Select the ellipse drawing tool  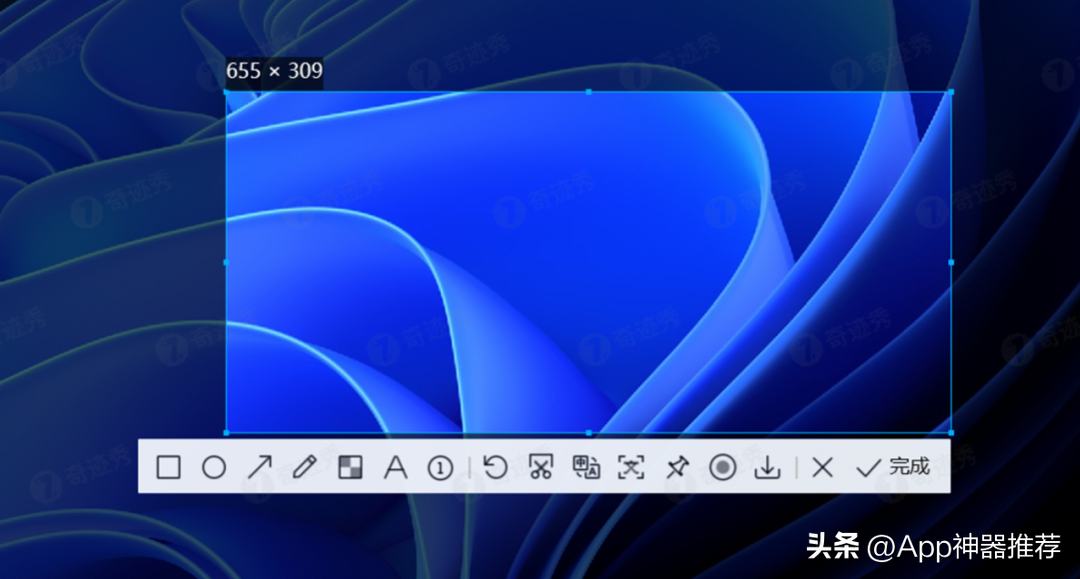(x=214, y=467)
